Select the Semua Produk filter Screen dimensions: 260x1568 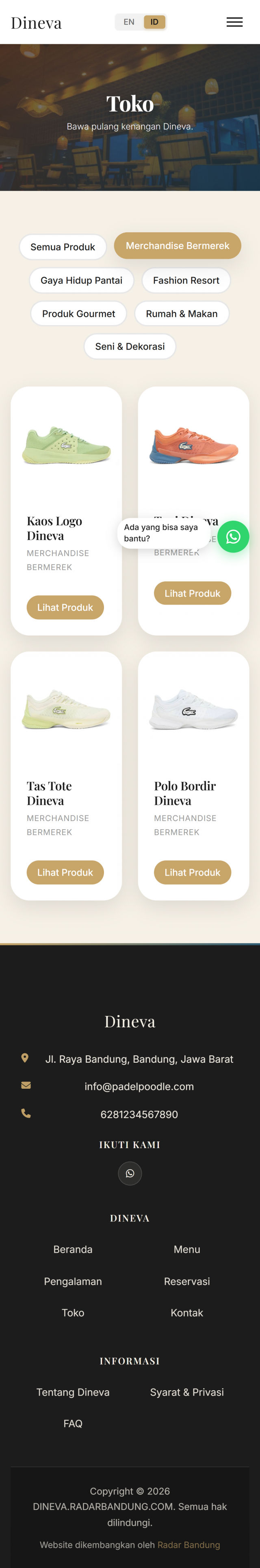pyautogui.click(x=63, y=247)
